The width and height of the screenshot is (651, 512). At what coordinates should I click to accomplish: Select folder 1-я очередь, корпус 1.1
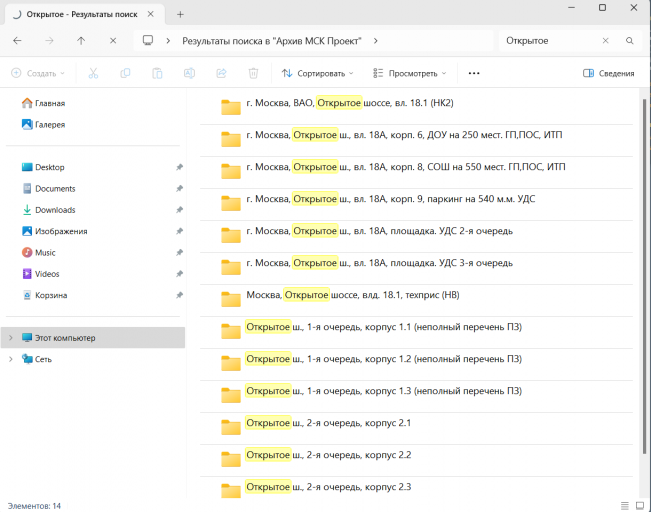[x=416, y=331]
